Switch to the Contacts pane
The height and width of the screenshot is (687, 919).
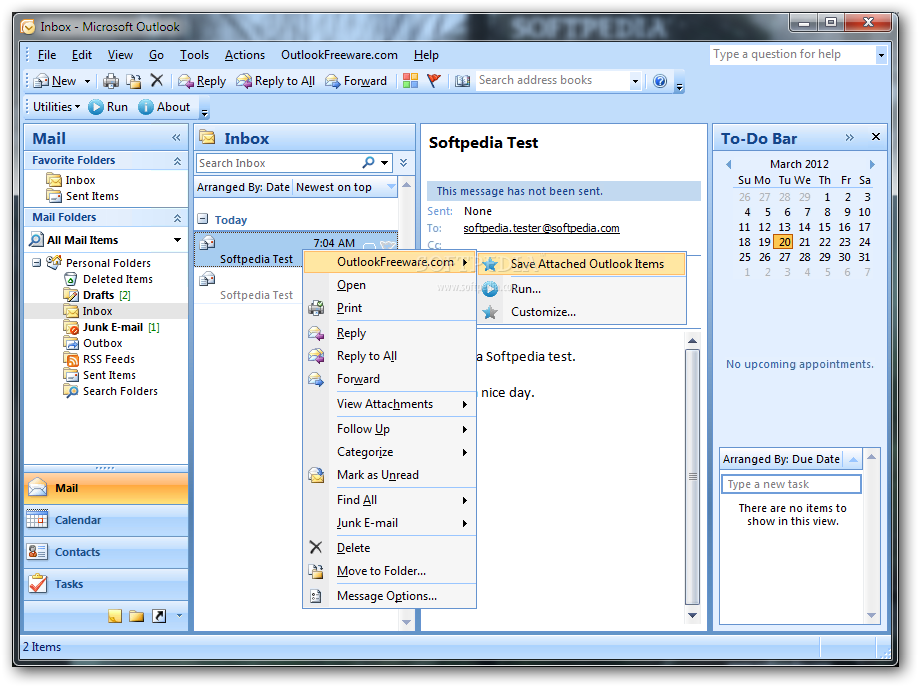106,552
